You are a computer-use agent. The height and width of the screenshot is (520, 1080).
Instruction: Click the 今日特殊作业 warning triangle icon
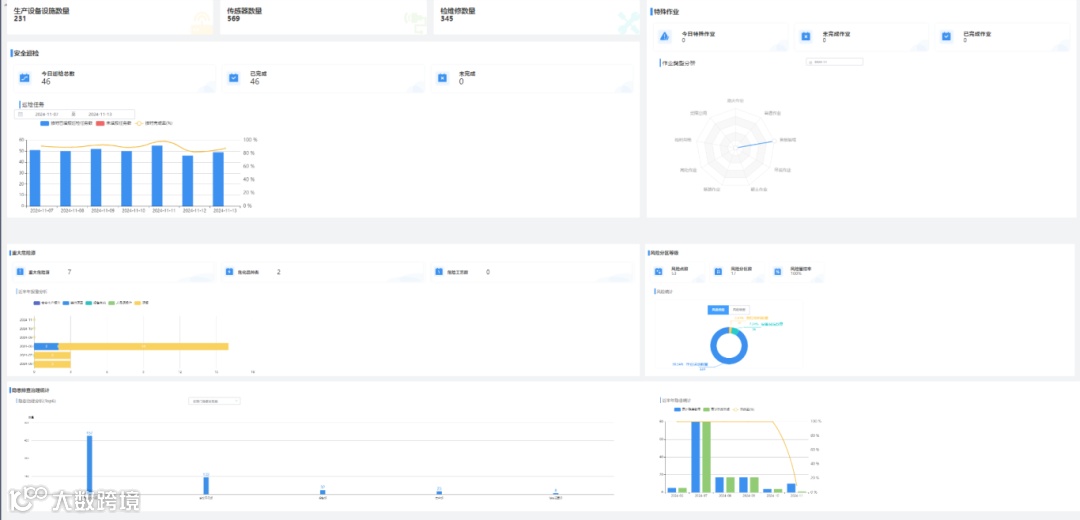coord(665,36)
